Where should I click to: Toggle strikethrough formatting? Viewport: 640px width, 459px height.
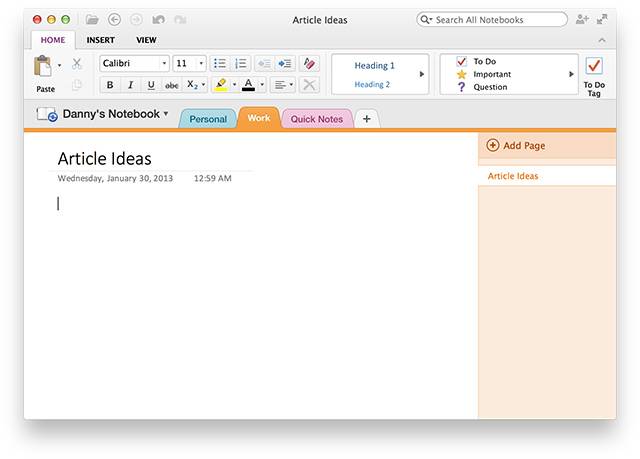pyautogui.click(x=171, y=85)
